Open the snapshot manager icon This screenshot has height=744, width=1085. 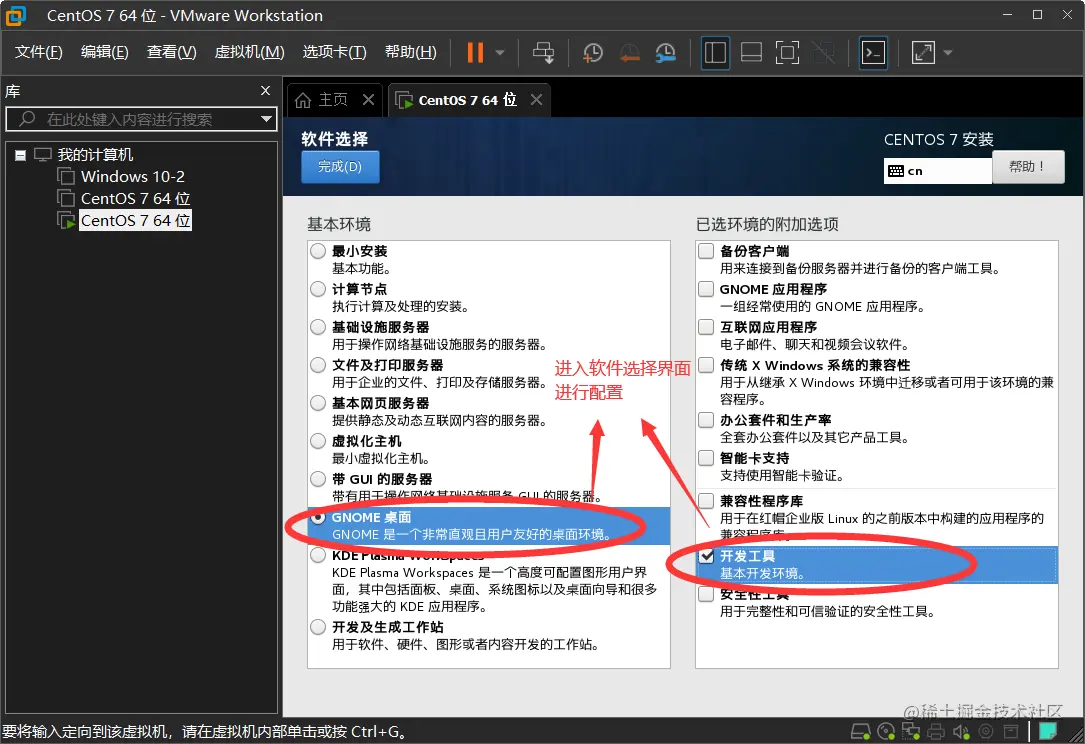point(665,53)
